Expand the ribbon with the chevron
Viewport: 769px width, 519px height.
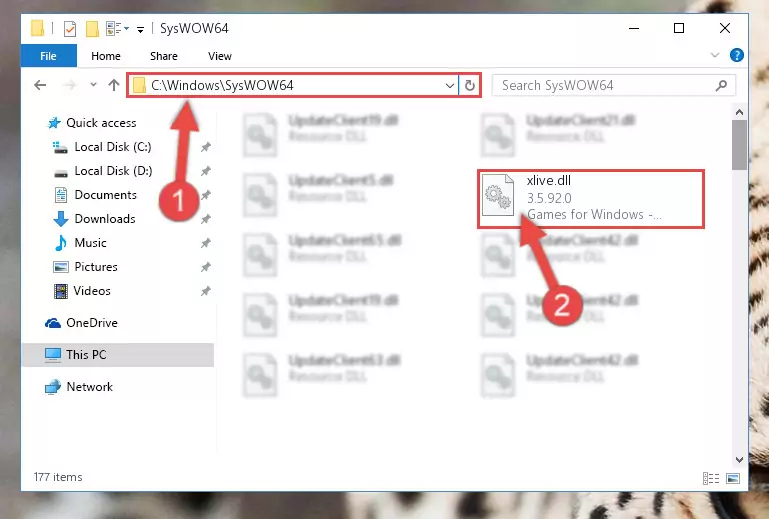coord(715,55)
